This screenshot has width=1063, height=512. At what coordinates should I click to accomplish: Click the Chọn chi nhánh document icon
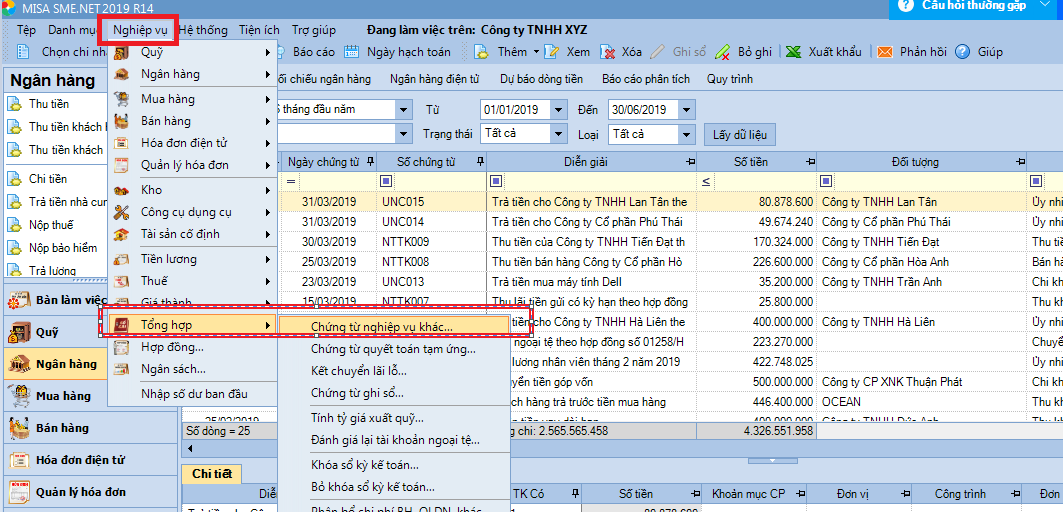[x=24, y=52]
